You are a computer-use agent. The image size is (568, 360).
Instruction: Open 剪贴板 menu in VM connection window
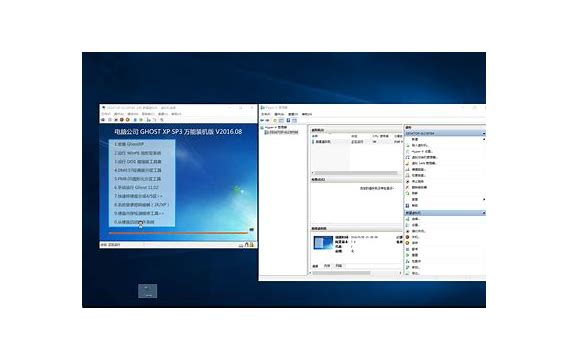point(148,114)
